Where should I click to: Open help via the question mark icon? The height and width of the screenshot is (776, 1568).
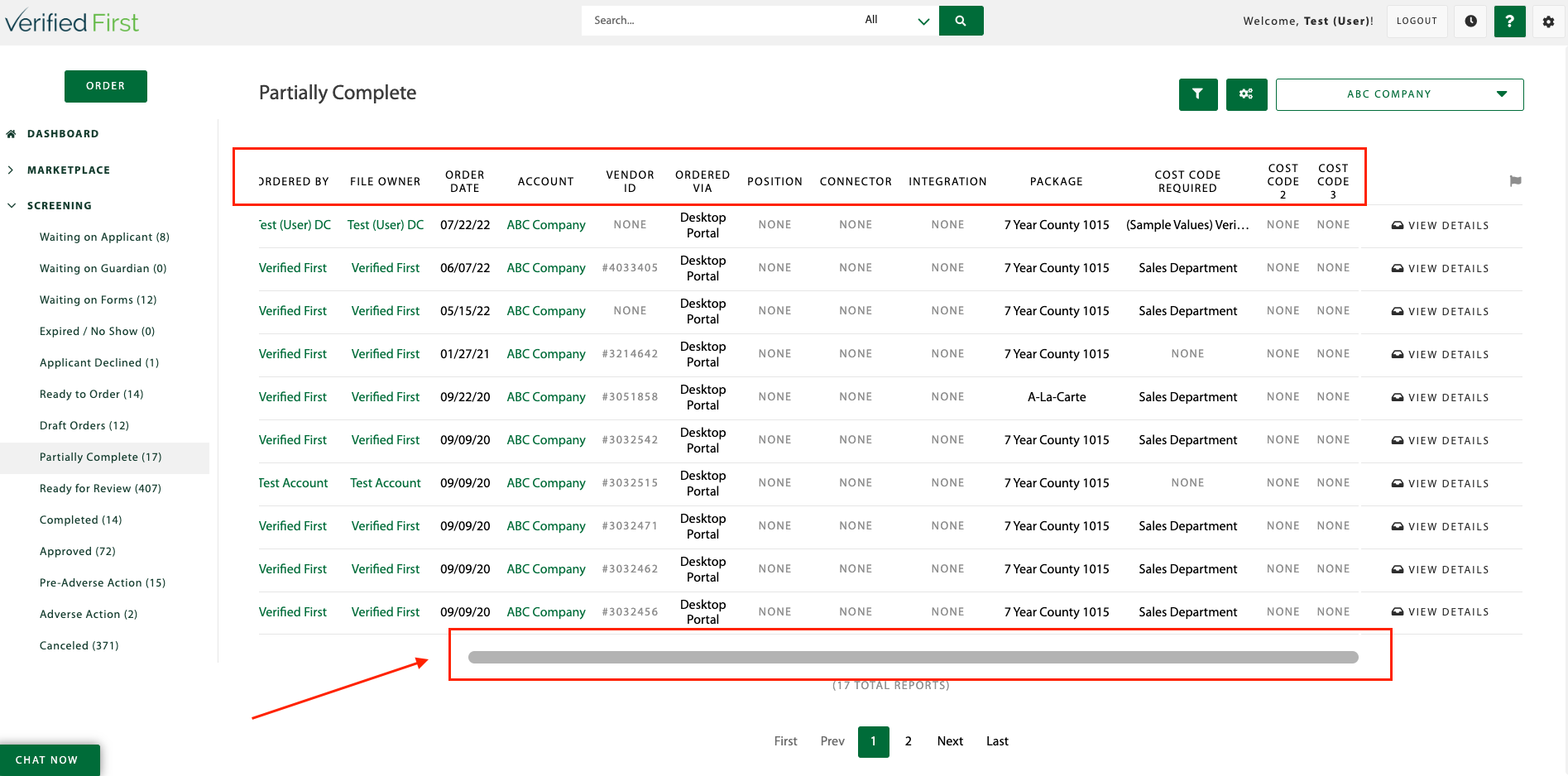pyautogui.click(x=1509, y=21)
